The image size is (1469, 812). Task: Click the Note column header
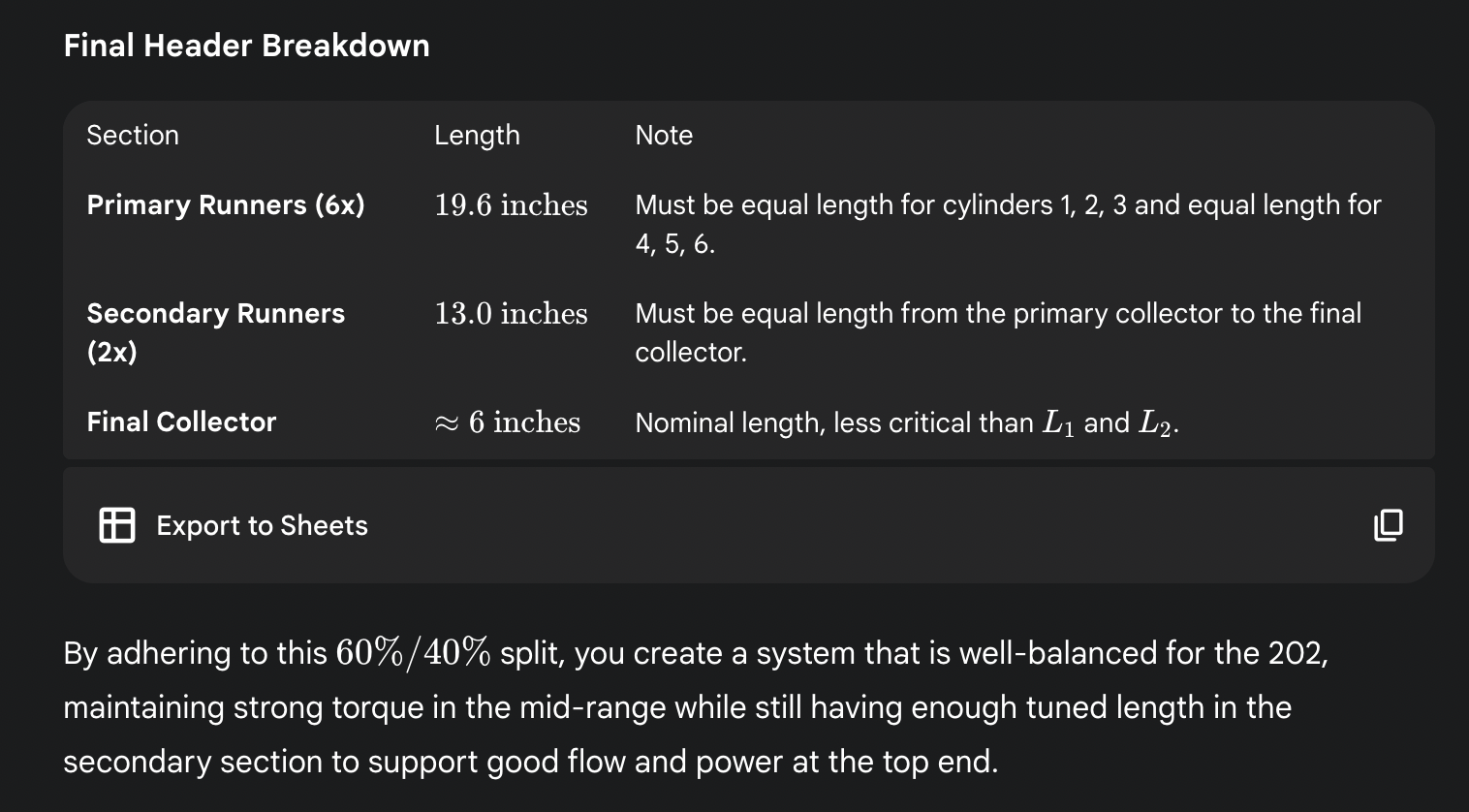point(664,135)
